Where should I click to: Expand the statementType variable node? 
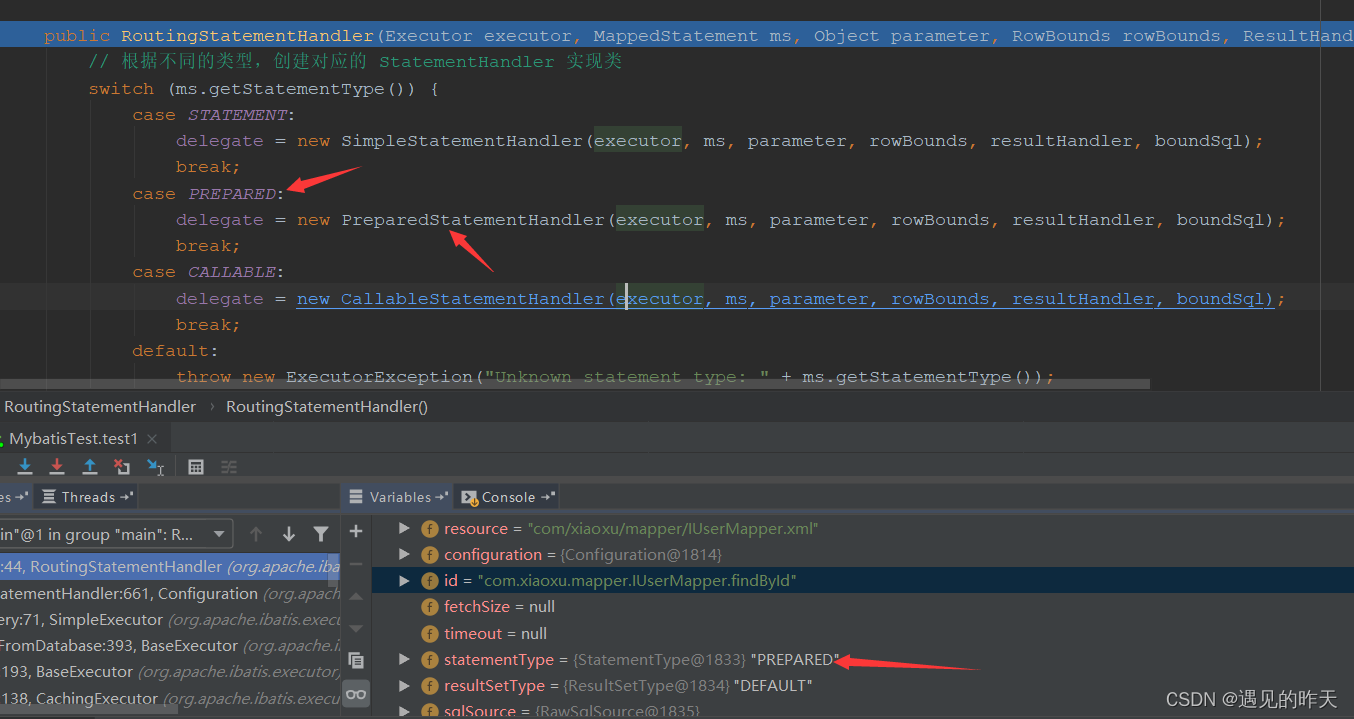pyautogui.click(x=404, y=659)
